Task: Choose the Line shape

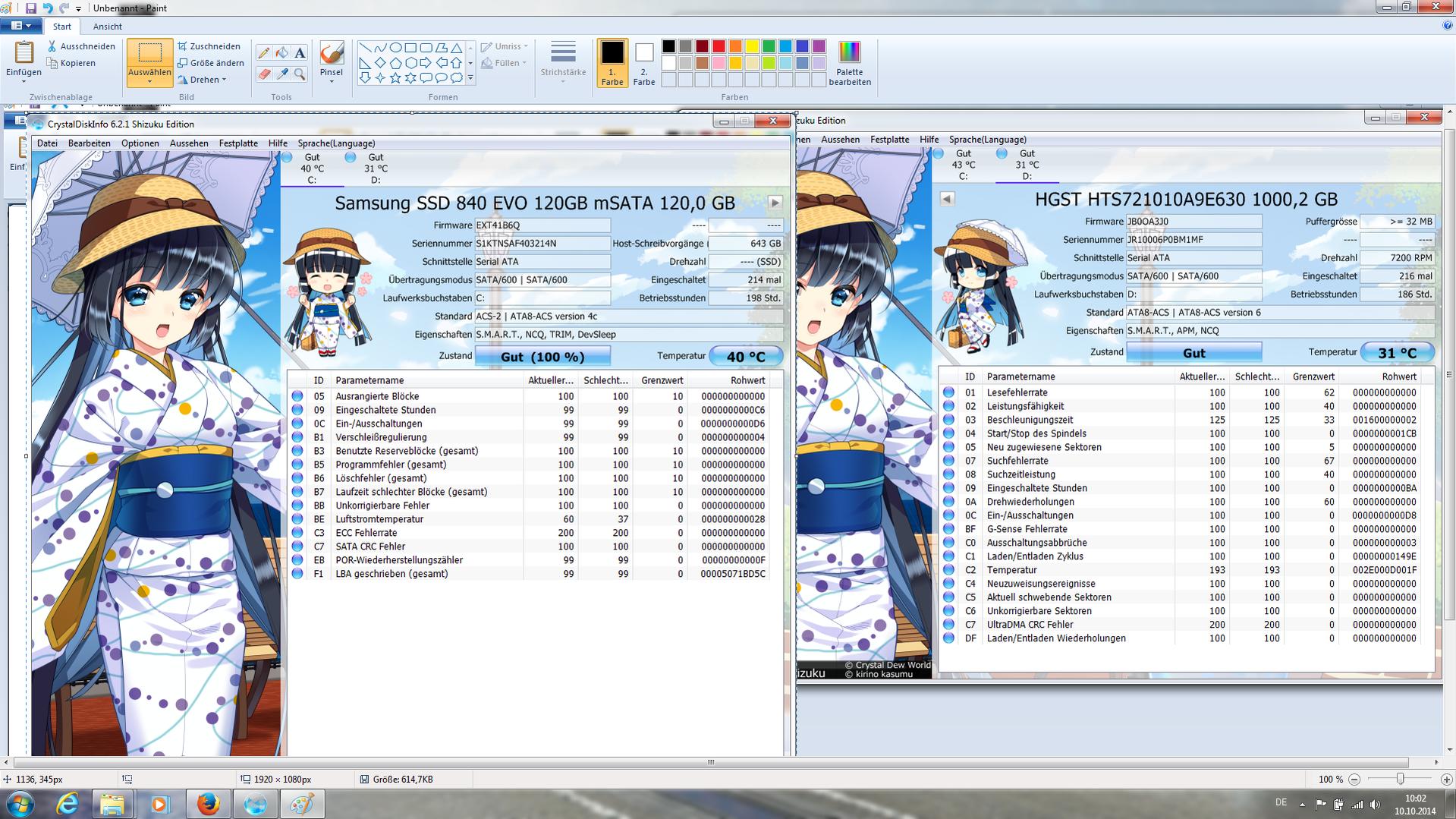Action: click(x=365, y=48)
